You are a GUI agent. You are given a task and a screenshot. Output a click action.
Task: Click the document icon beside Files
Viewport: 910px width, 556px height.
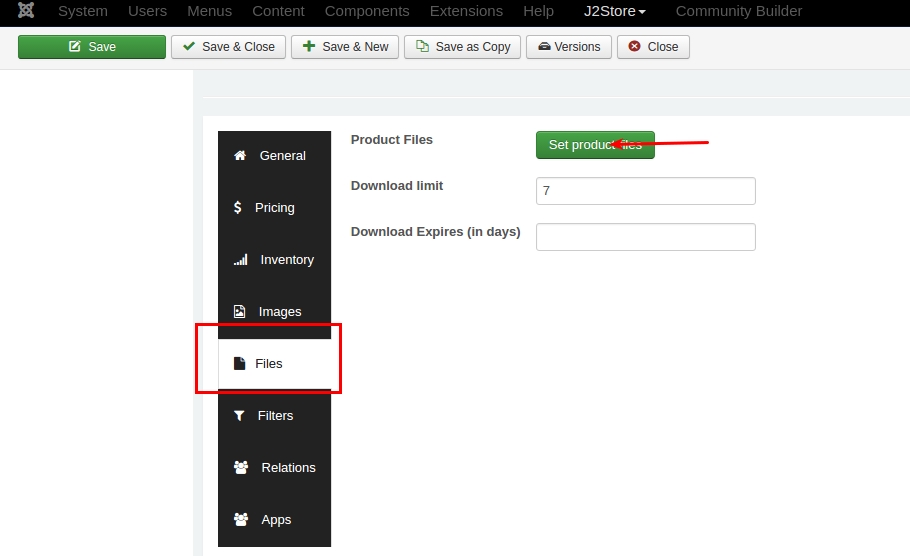click(x=239, y=363)
